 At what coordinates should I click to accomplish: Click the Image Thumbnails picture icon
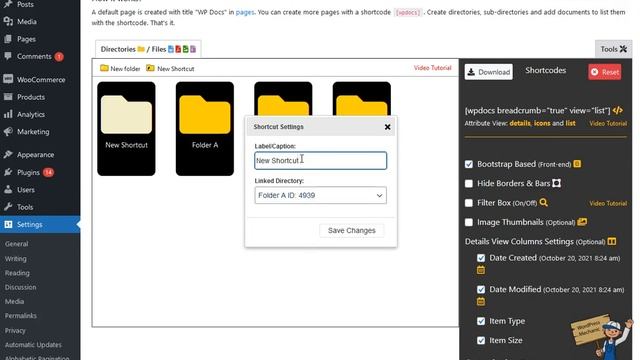click(582, 222)
